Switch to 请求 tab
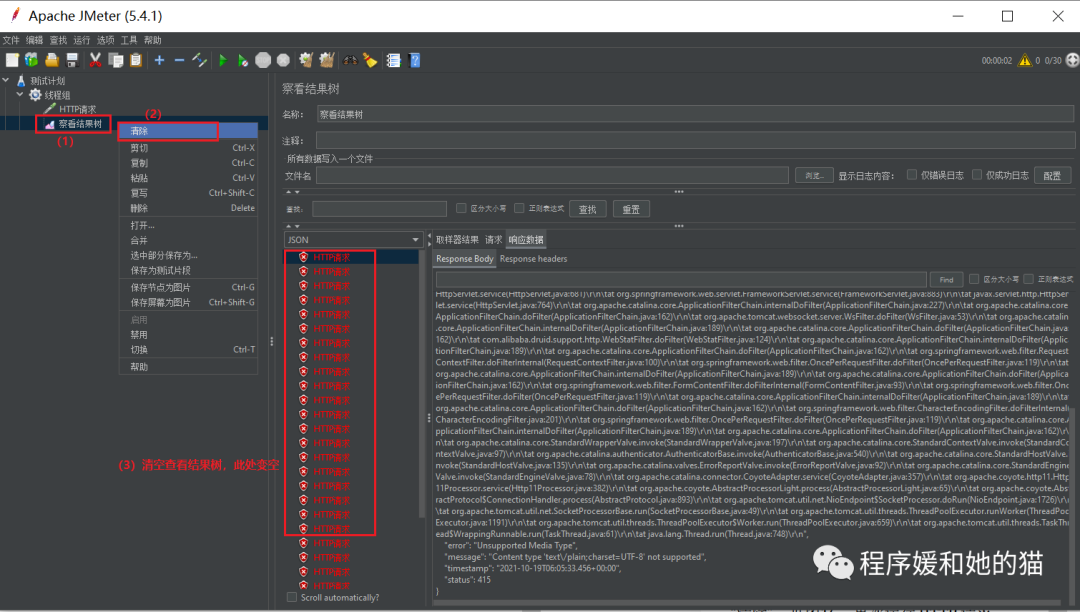This screenshot has height=612, width=1080. click(493, 240)
